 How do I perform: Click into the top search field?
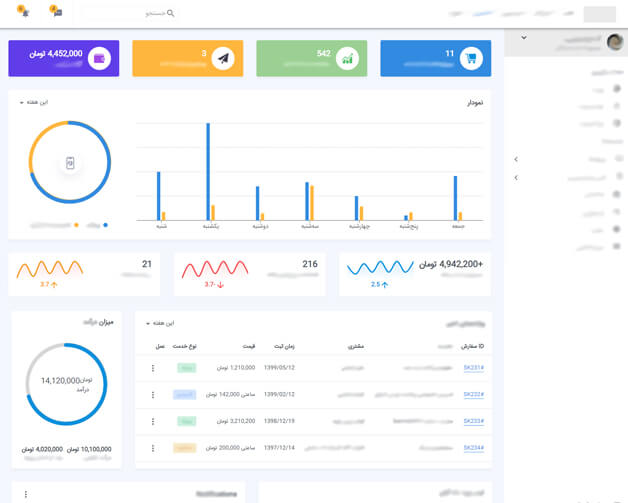coord(128,13)
